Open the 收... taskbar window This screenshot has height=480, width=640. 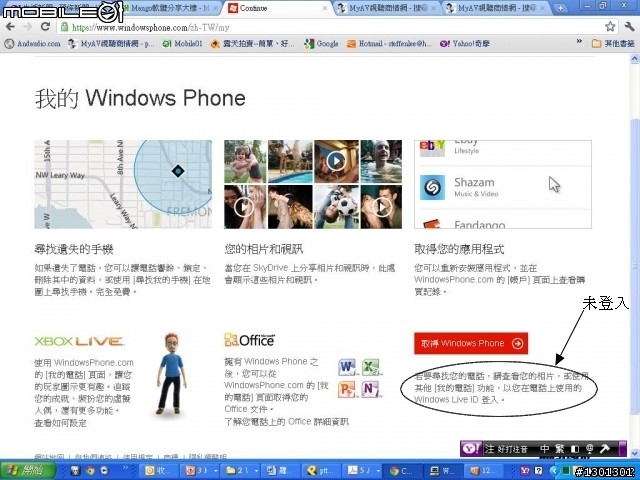[157, 471]
